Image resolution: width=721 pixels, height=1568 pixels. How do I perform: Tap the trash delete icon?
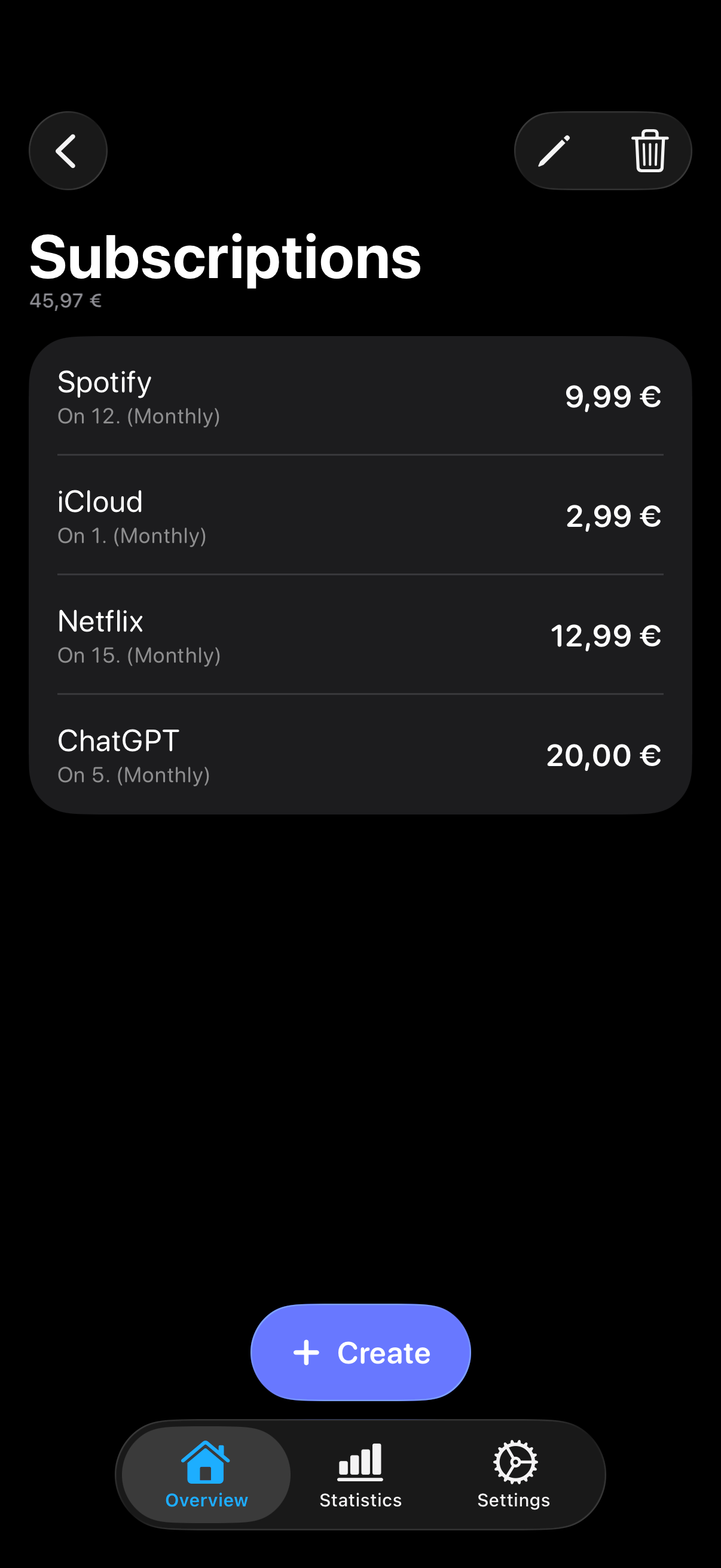point(650,151)
